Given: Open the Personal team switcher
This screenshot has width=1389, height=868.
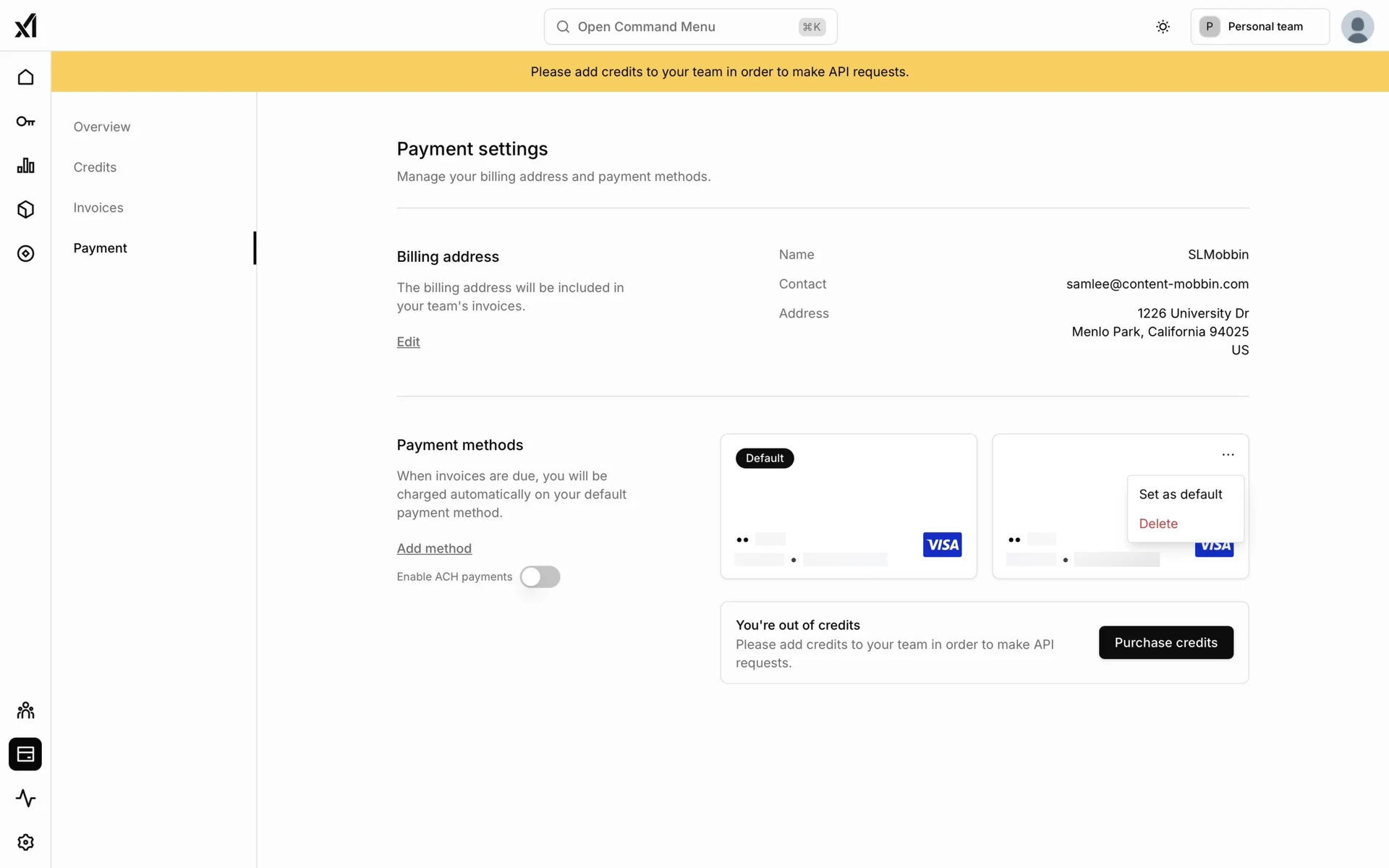Looking at the screenshot, I should point(1260,27).
